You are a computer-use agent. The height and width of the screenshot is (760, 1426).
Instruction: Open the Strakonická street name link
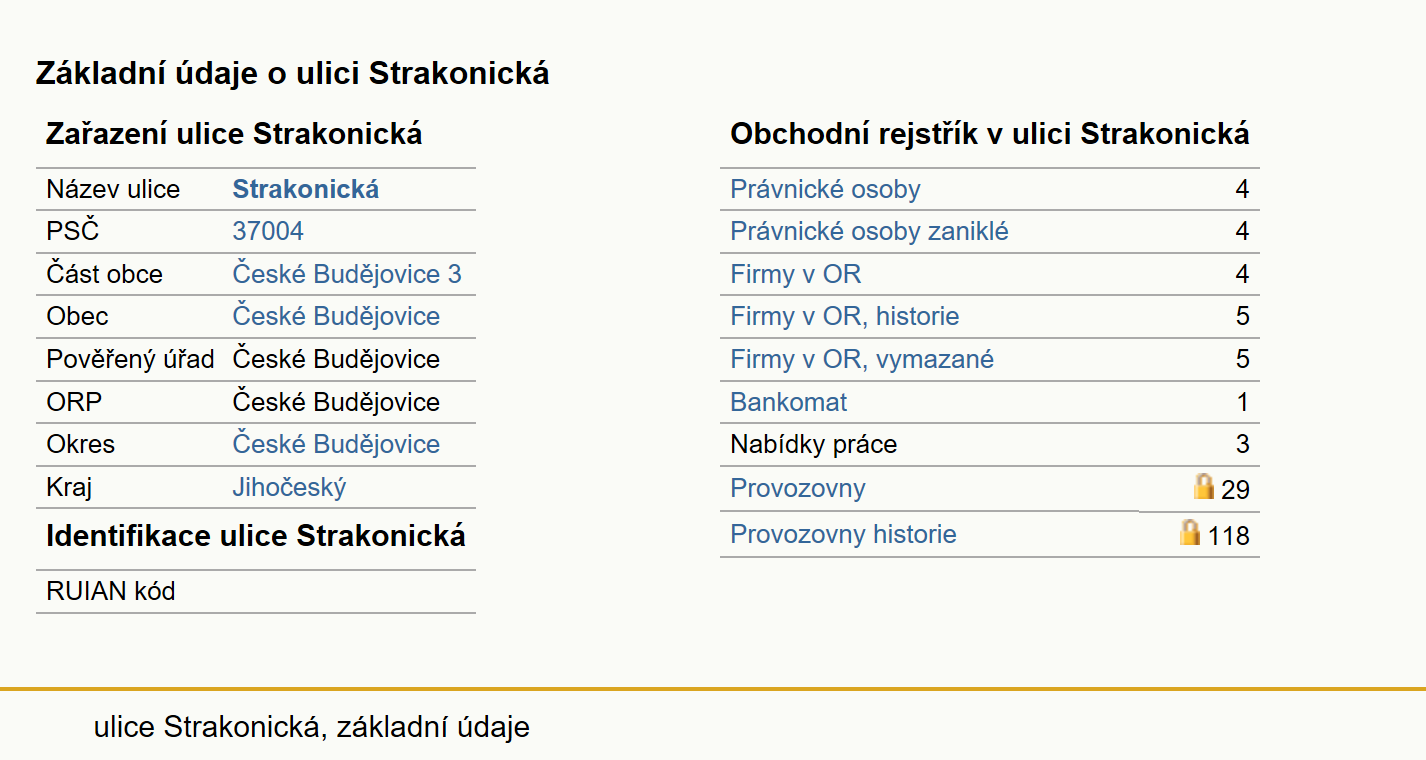pyautogui.click(x=306, y=189)
